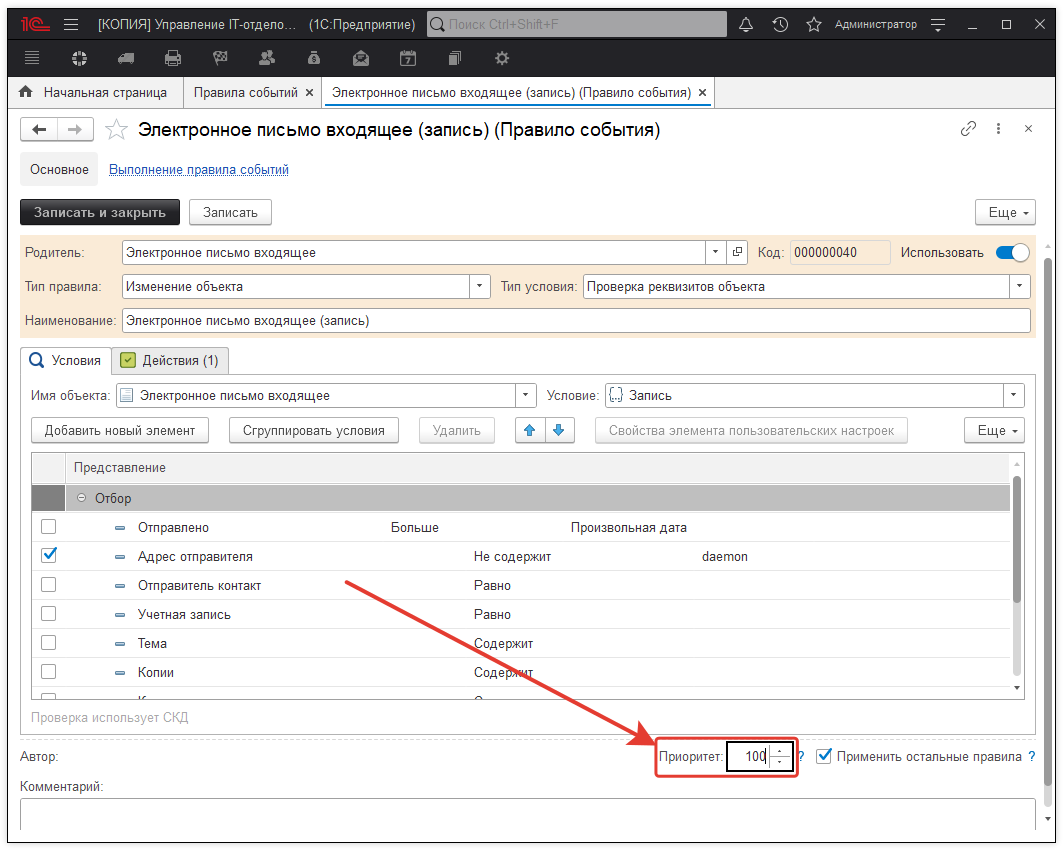Open the printer section icon

(173, 58)
